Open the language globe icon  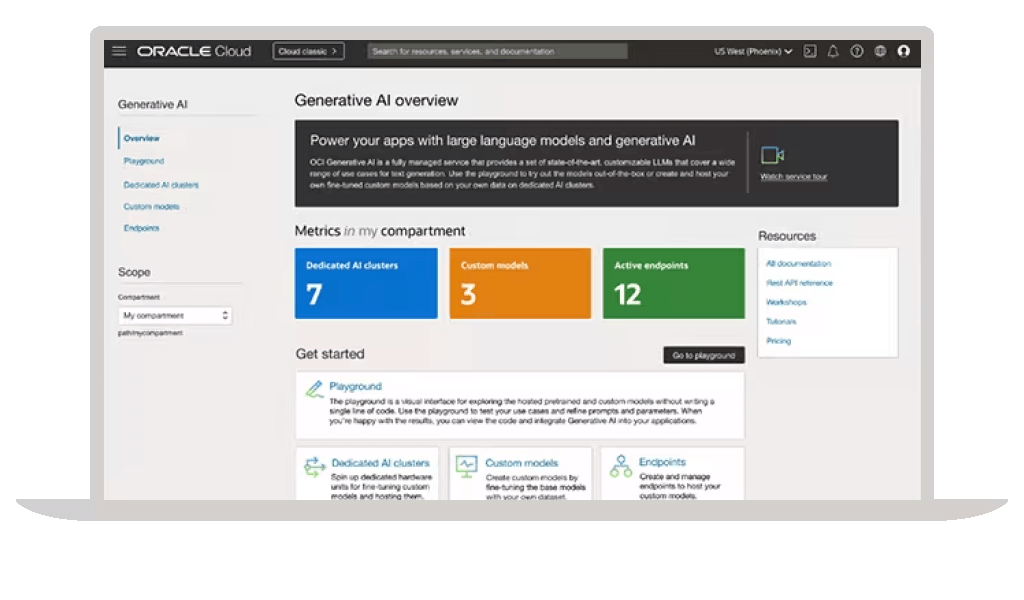pyautogui.click(x=880, y=51)
